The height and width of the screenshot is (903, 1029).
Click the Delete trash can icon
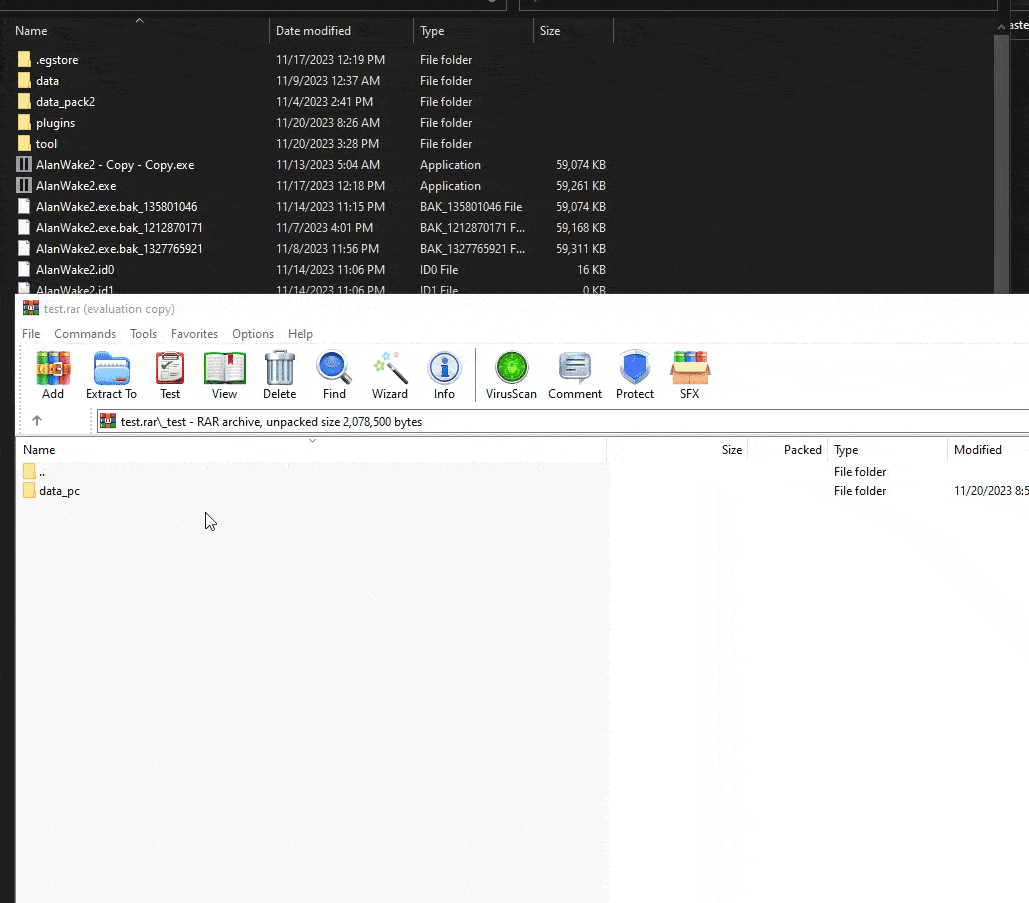pos(280,375)
